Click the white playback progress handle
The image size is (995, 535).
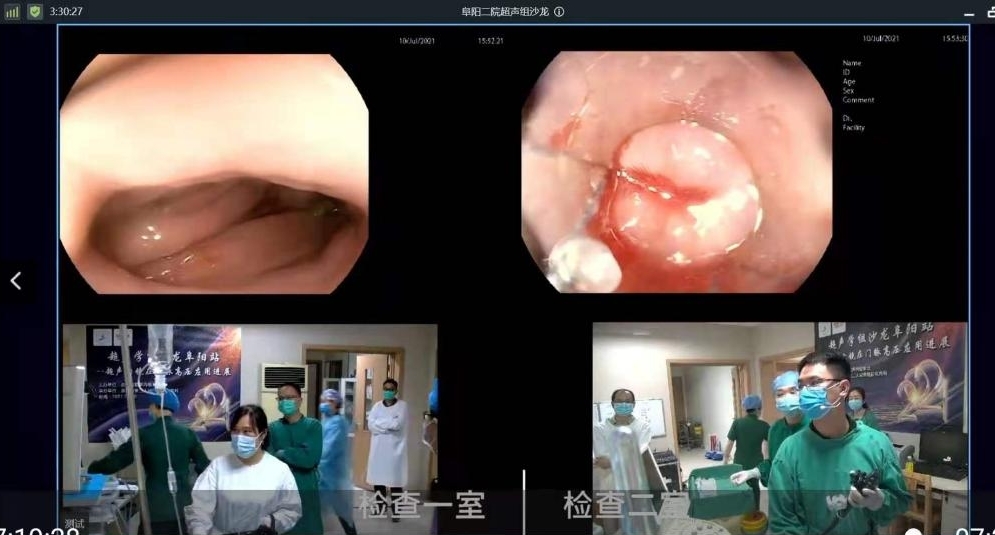[x=911, y=532]
